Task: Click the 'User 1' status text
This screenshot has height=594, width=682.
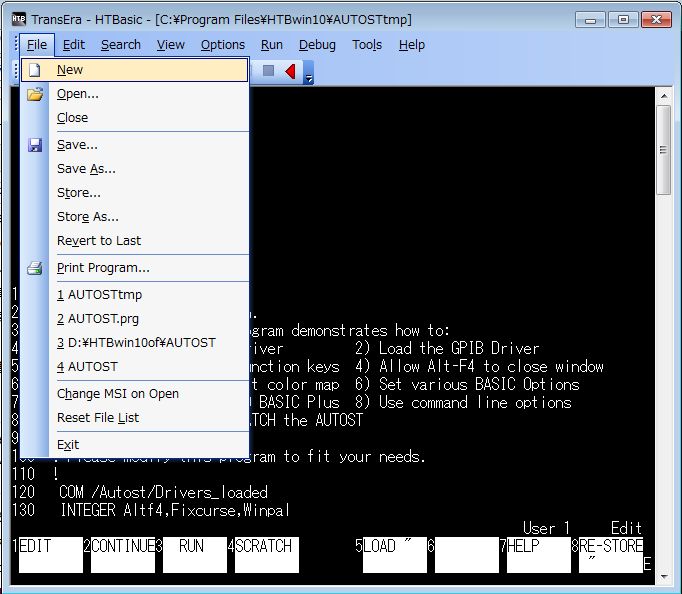Action: (x=546, y=528)
